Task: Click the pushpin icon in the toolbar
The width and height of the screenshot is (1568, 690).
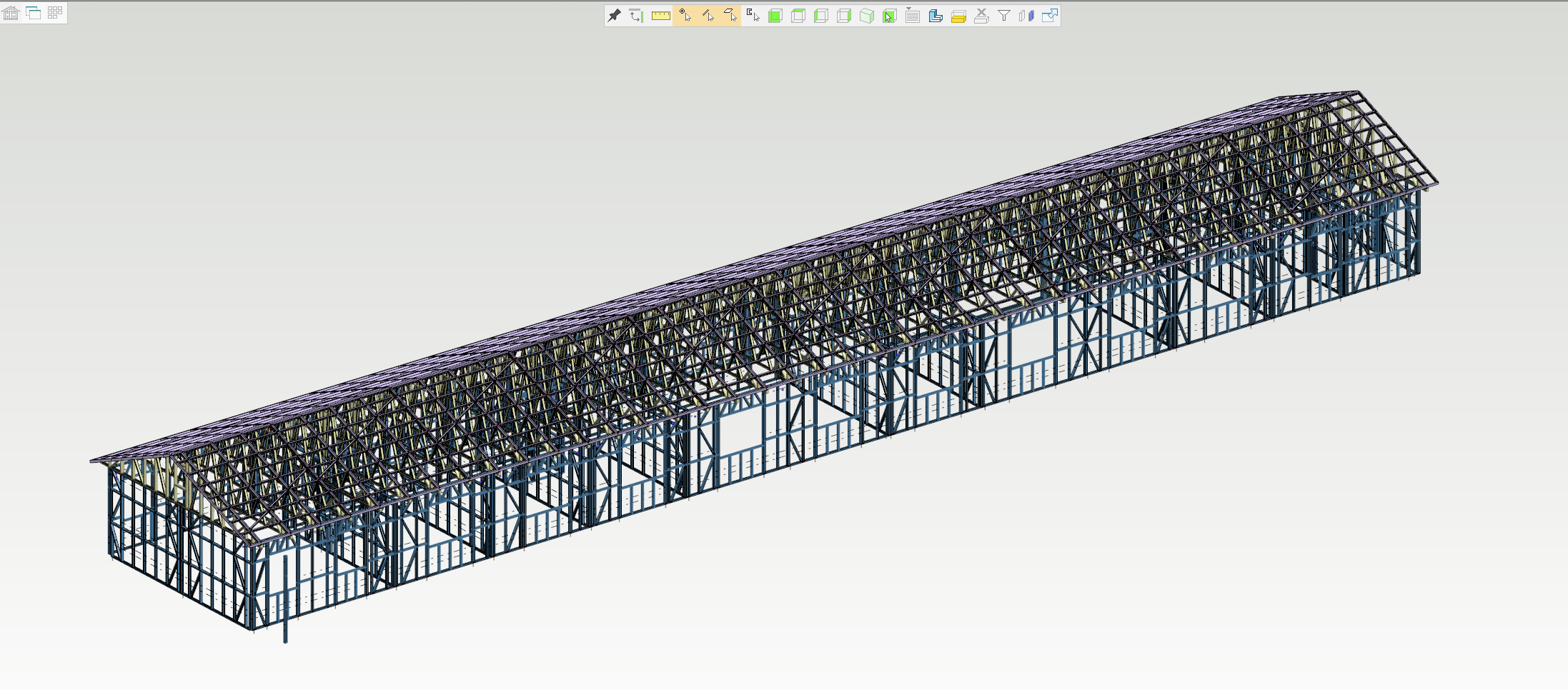Action: click(x=614, y=16)
